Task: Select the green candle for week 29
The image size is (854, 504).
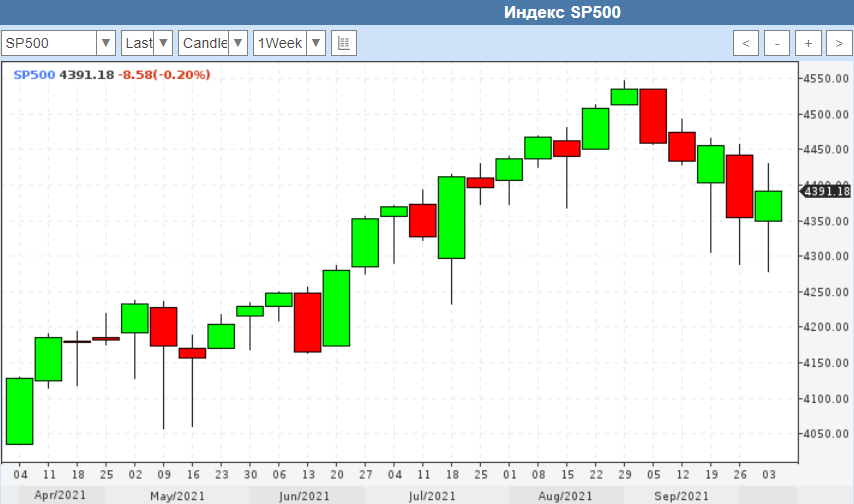Action: coord(624,97)
